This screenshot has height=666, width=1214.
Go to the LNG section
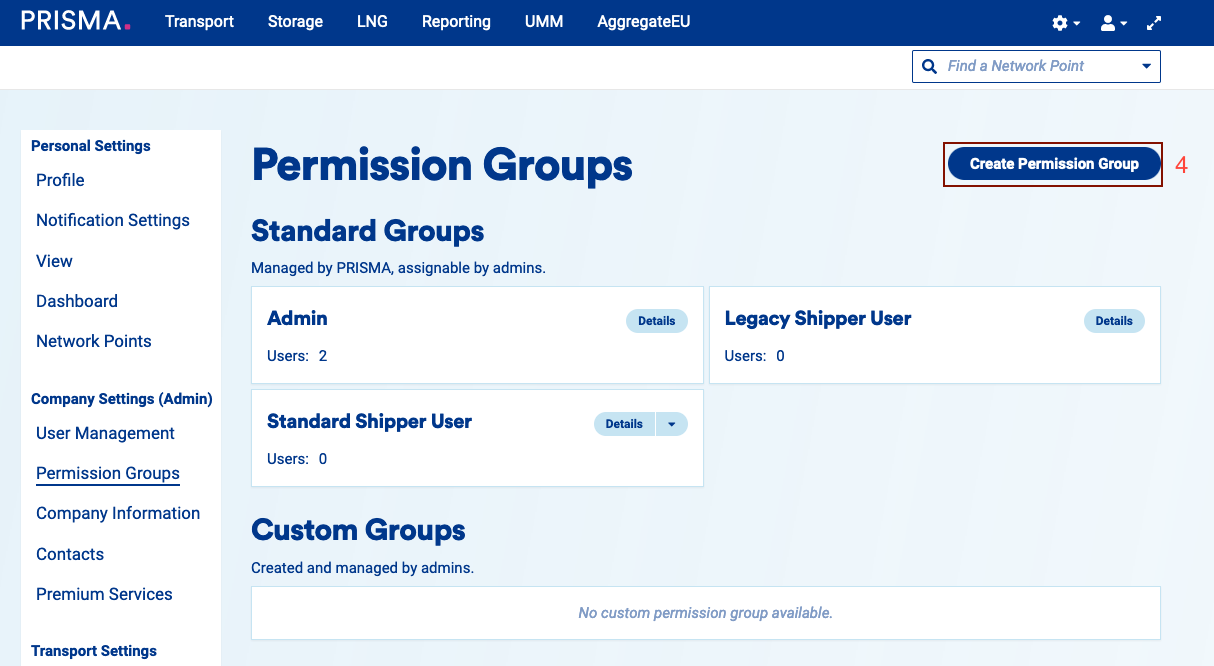[372, 21]
